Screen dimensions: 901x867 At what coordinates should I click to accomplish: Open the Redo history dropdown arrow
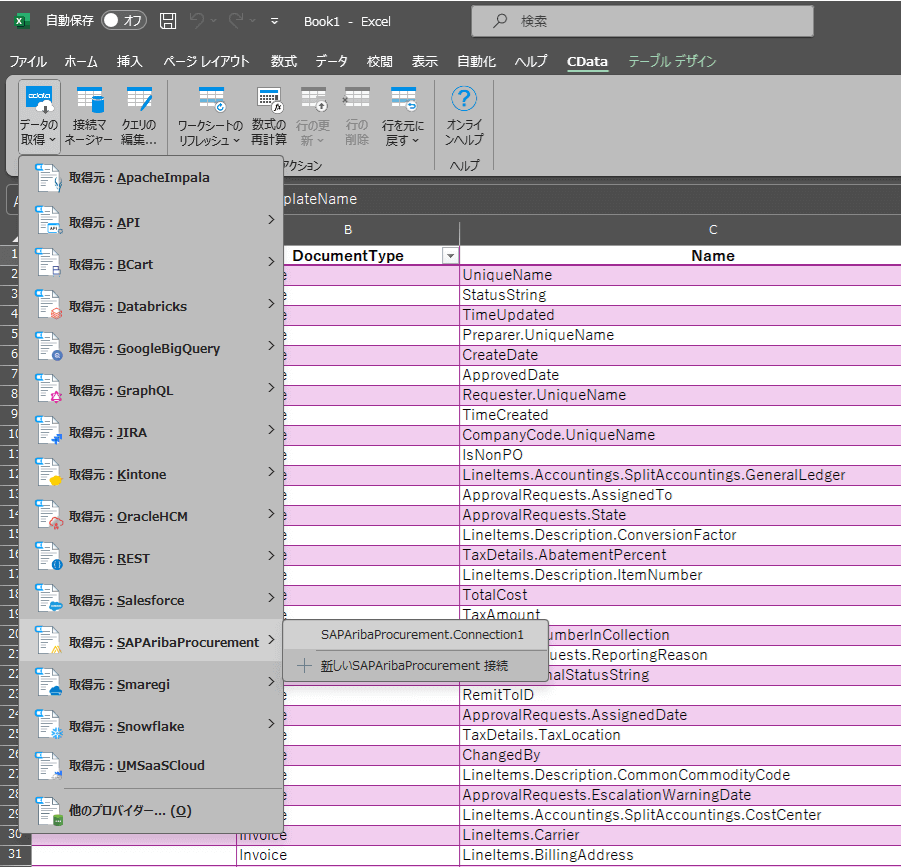252,21
